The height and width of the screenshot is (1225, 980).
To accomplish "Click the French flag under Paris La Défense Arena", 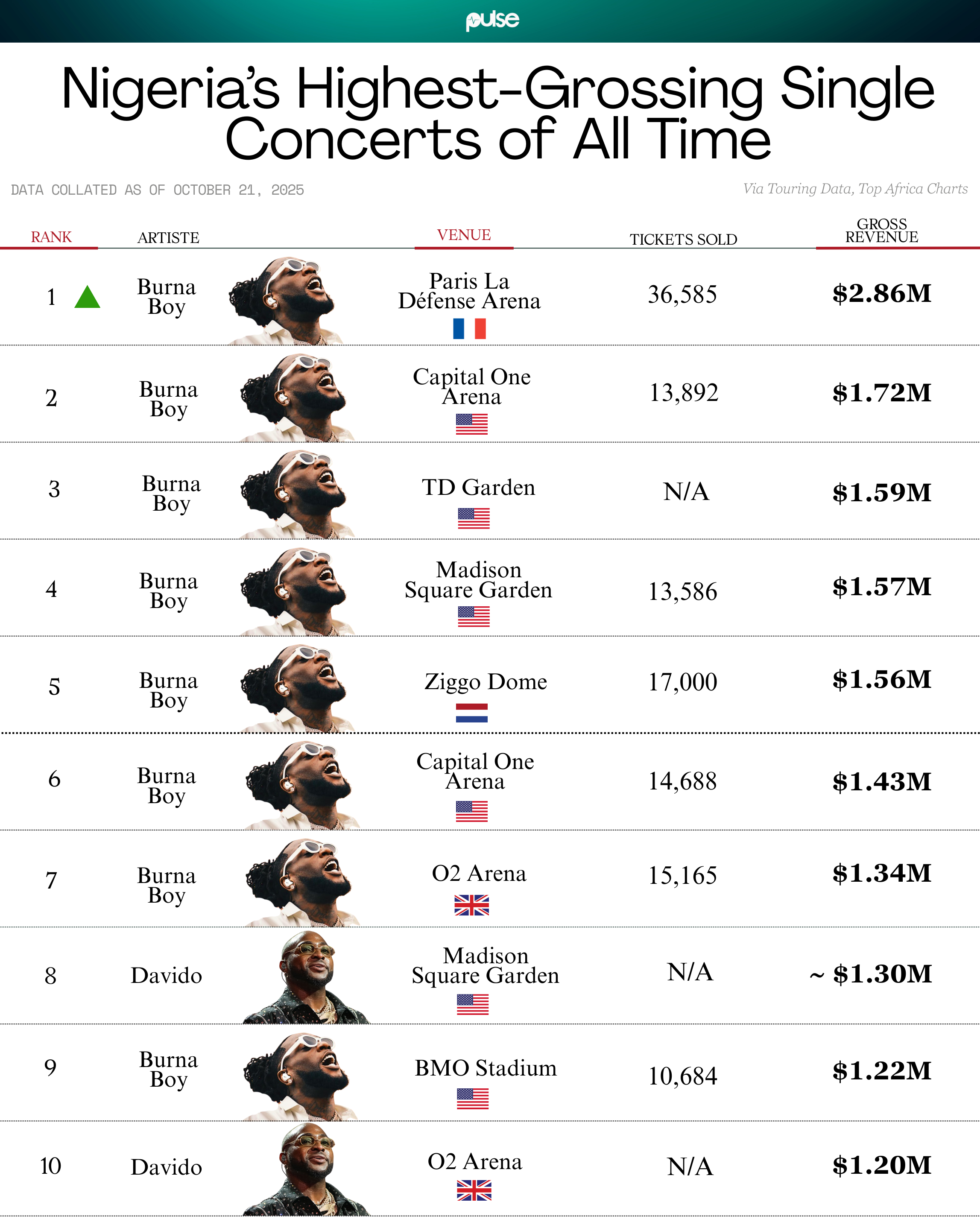I will coord(469,328).
